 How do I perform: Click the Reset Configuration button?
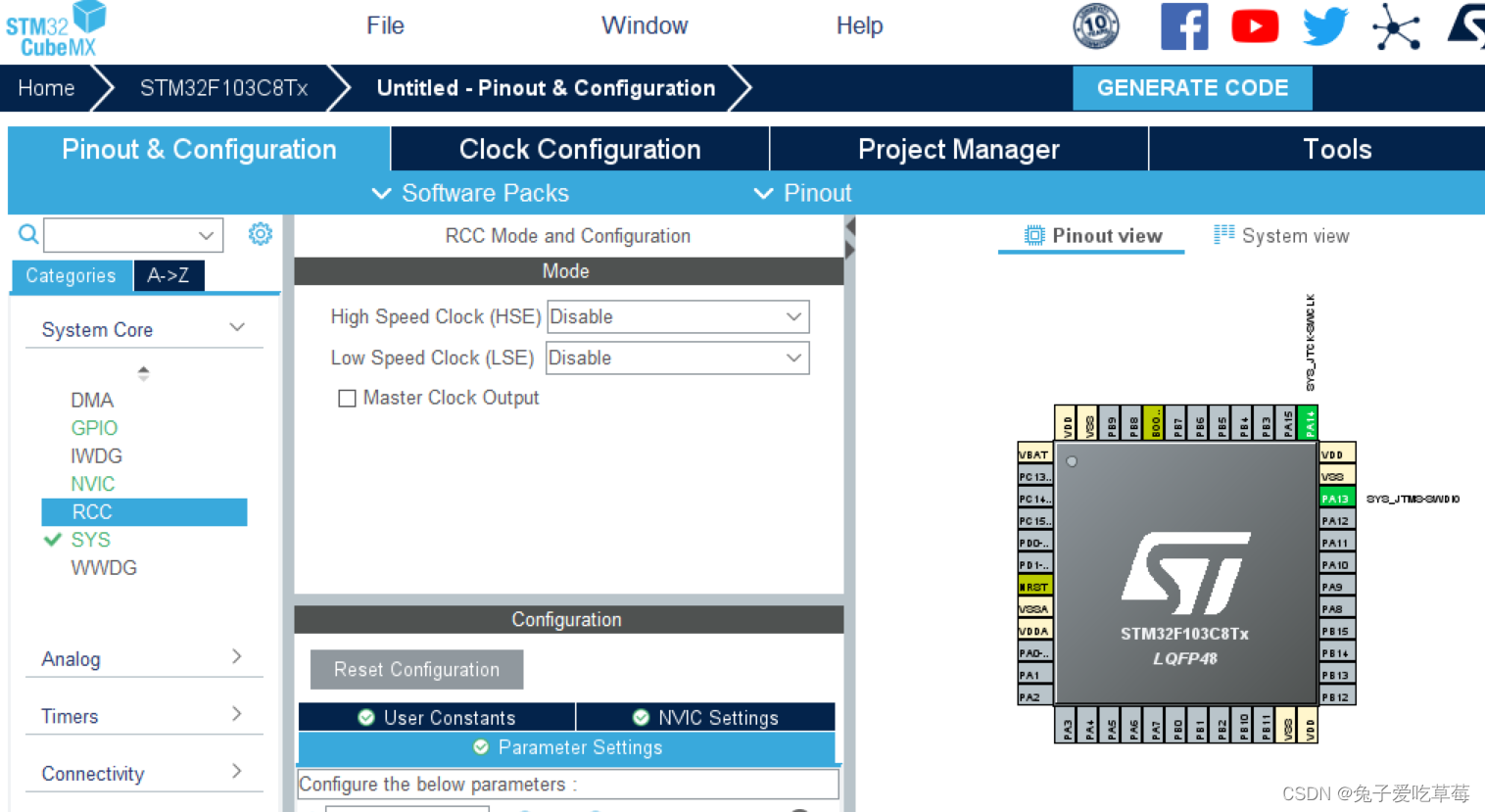point(416,669)
